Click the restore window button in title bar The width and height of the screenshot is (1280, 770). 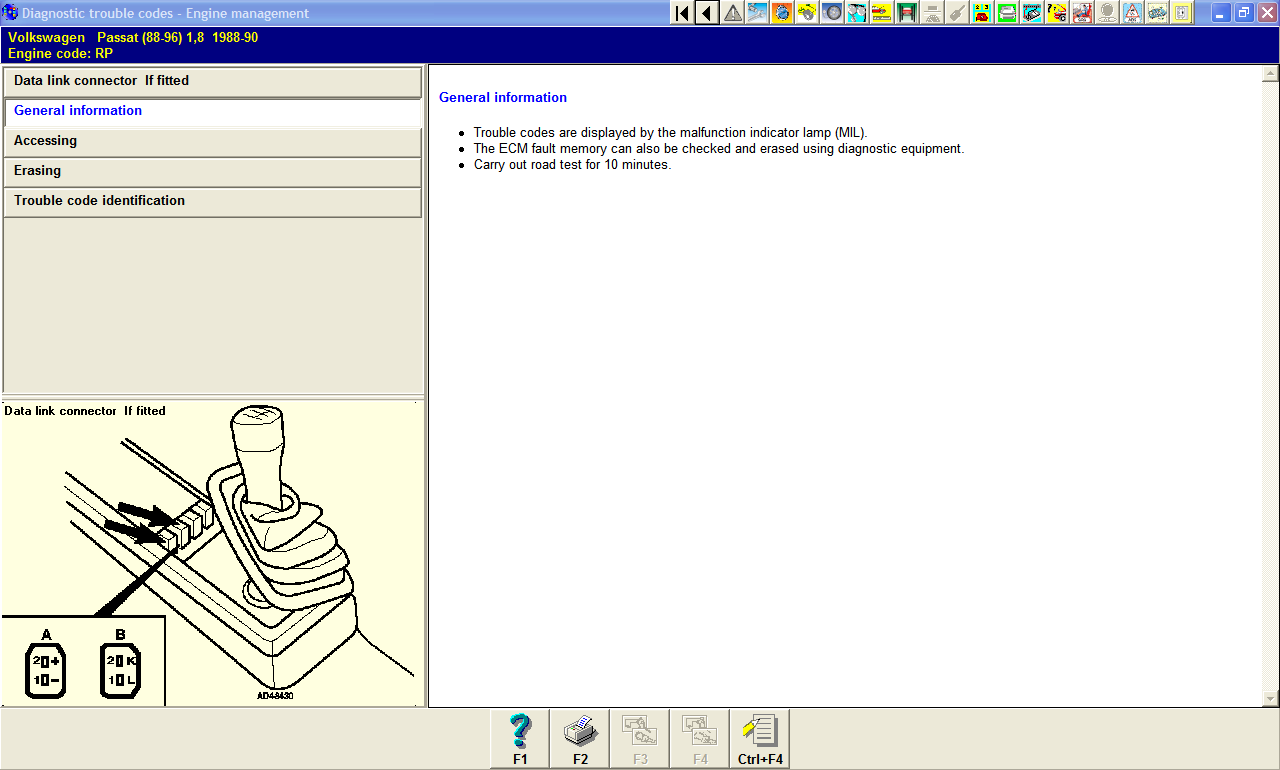point(1244,13)
